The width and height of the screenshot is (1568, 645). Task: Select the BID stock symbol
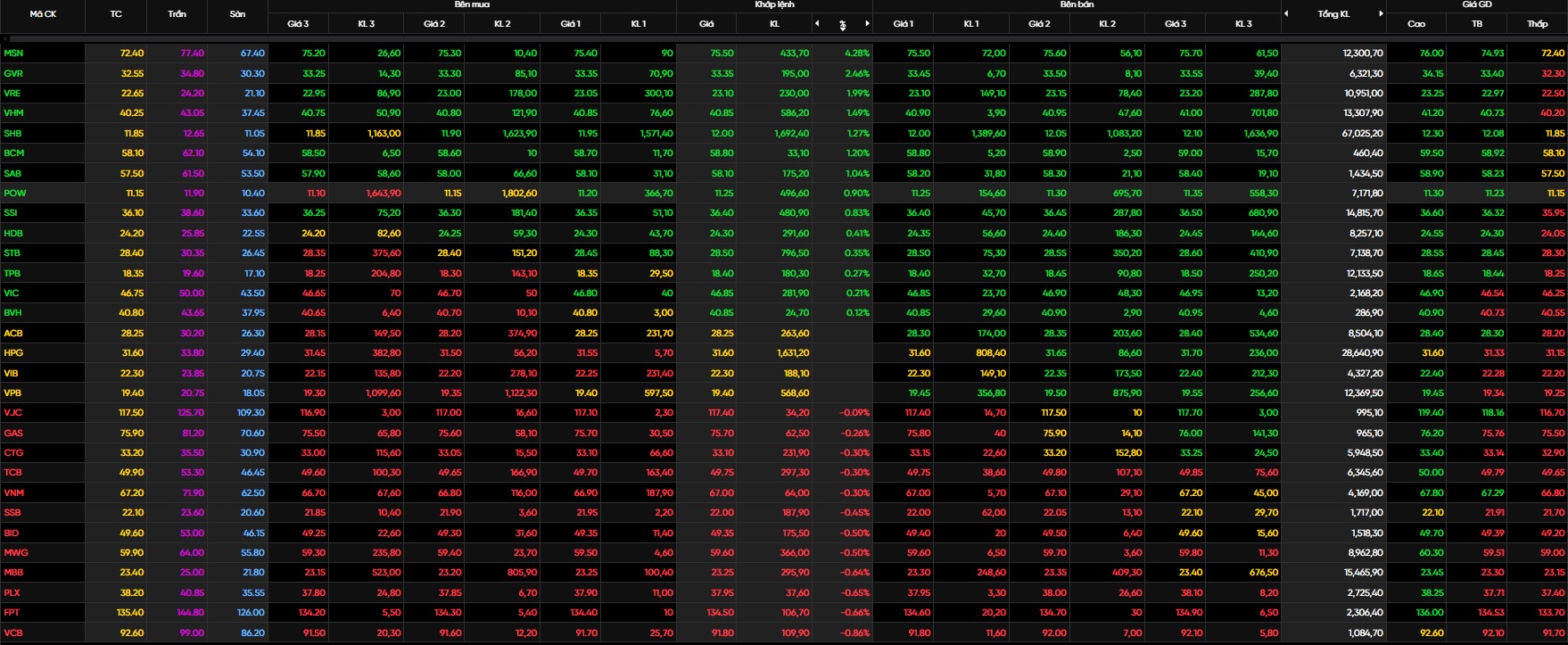pyautogui.click(x=11, y=533)
